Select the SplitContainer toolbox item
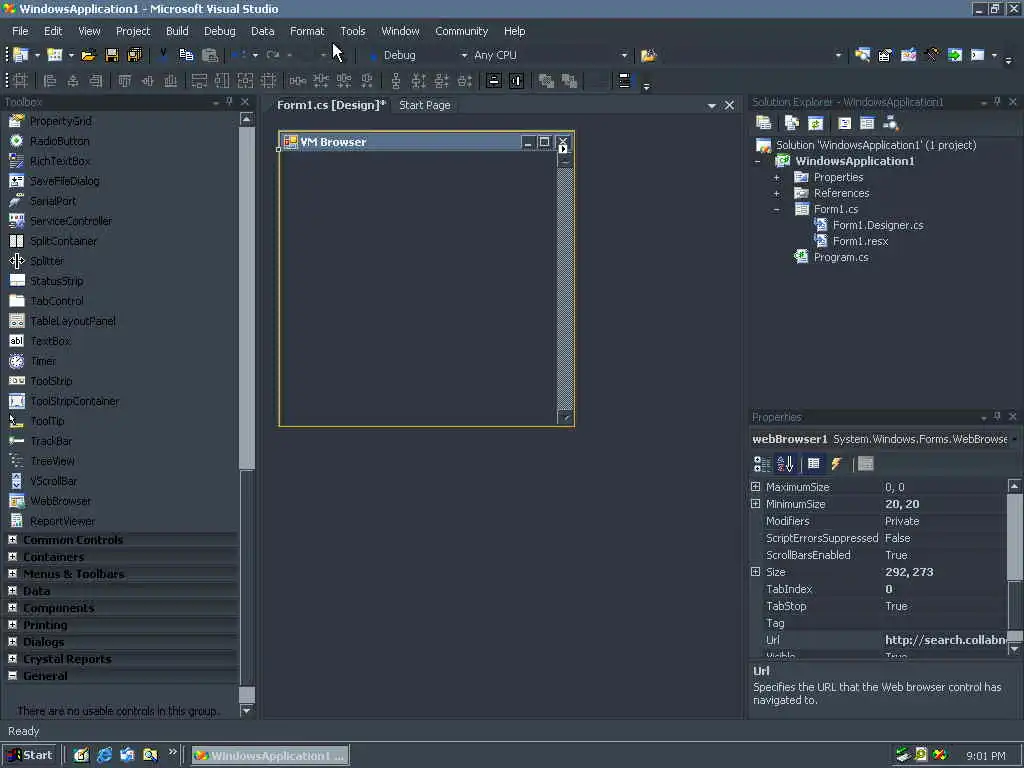This screenshot has height=768, width=1024. [63, 241]
